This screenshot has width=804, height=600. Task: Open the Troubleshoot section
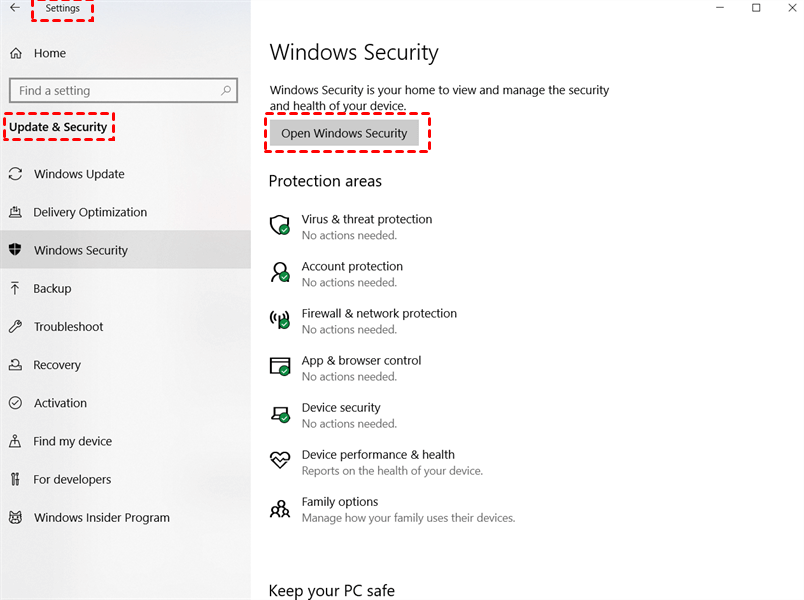pos(68,327)
